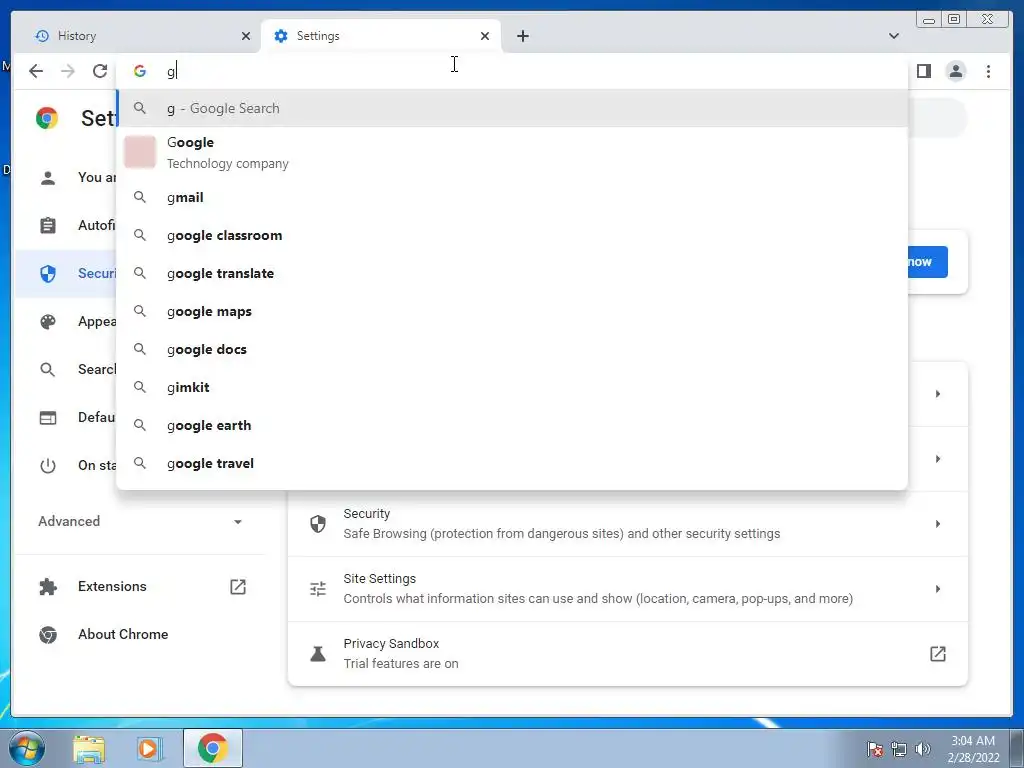1024x768 pixels.
Task: Choose the google translate suggestion
Action: (x=512, y=273)
